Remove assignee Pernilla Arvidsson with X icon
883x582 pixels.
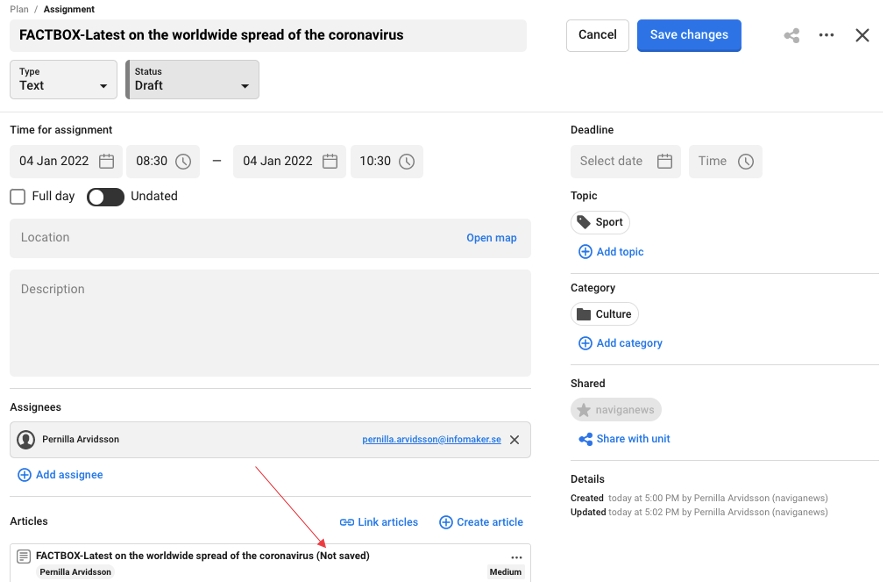514,440
